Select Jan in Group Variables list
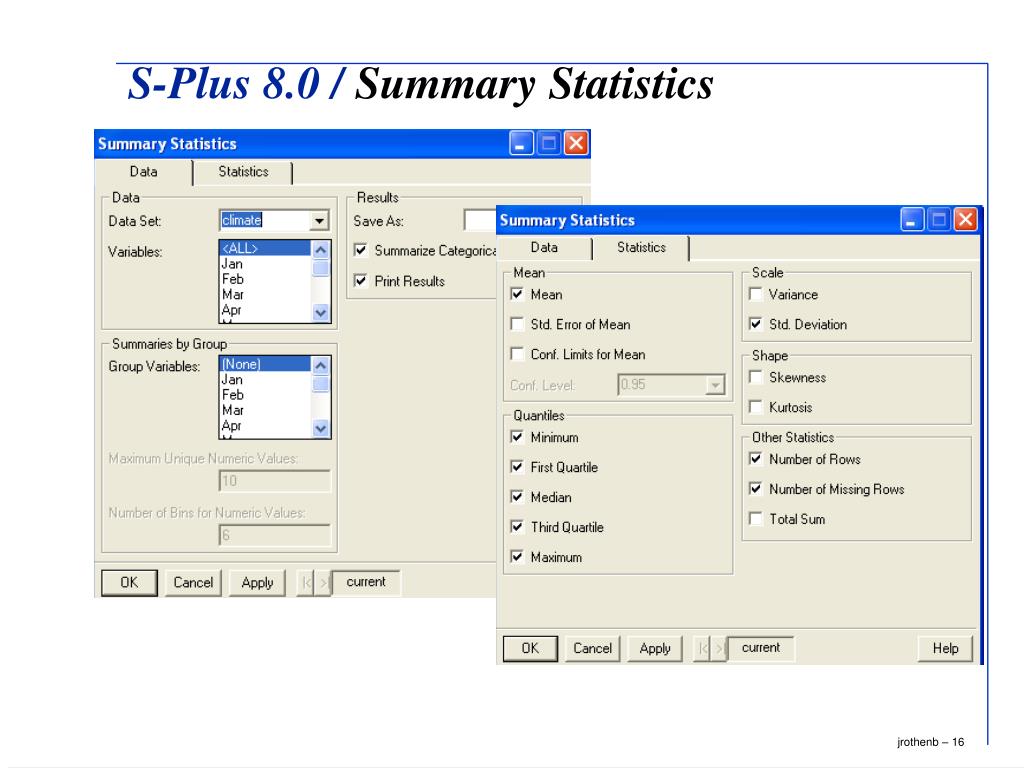 [x=265, y=379]
